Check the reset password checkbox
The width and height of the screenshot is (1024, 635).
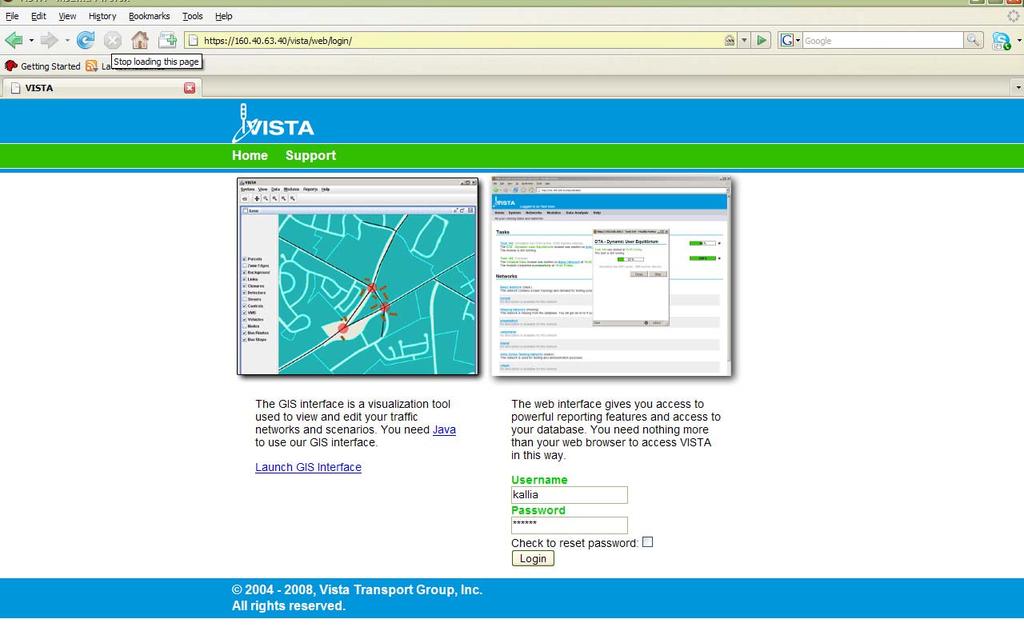click(x=647, y=542)
